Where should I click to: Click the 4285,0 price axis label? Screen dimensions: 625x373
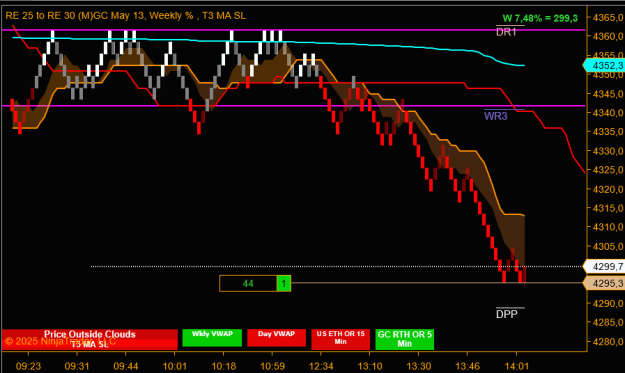pos(608,322)
